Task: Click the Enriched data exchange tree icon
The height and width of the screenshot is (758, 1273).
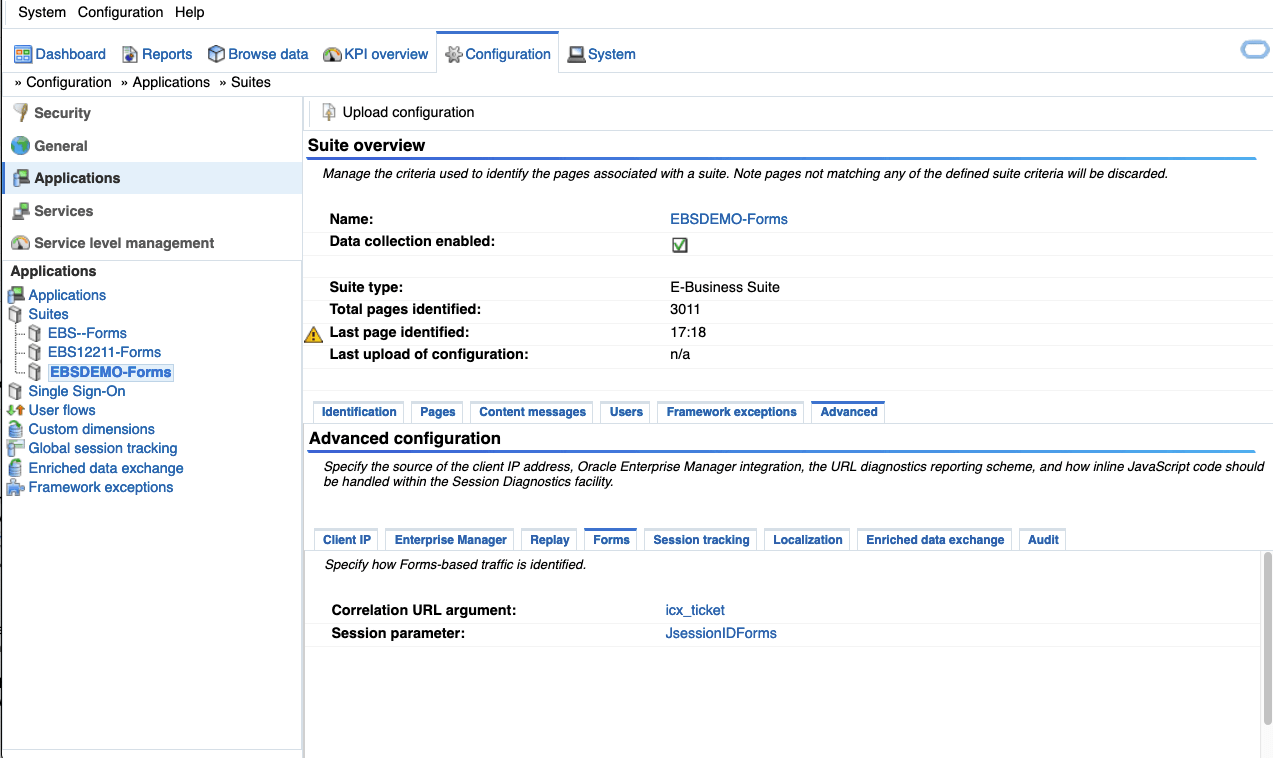Action: pos(15,468)
